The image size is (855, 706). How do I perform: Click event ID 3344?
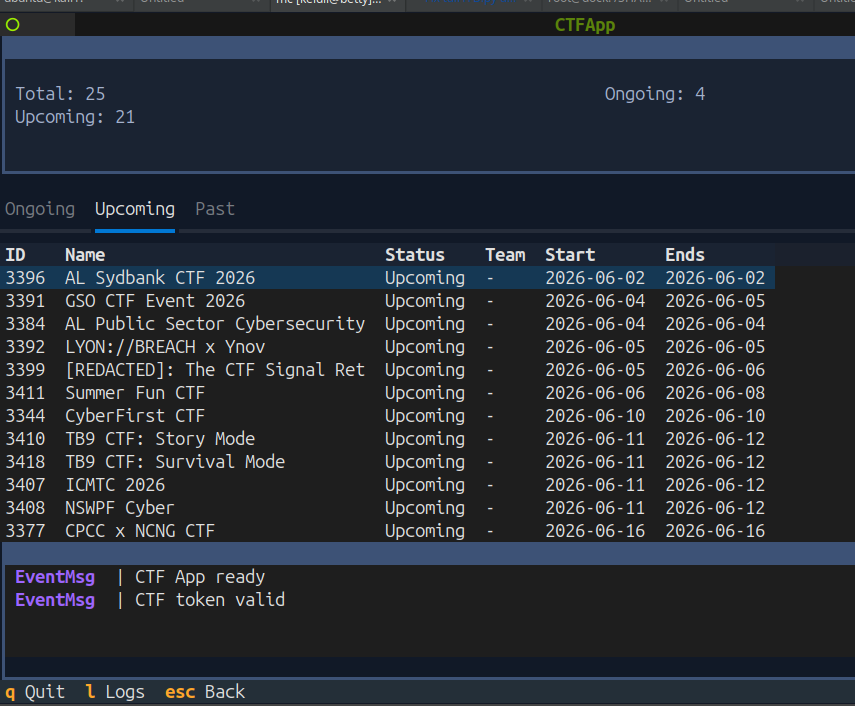point(25,416)
